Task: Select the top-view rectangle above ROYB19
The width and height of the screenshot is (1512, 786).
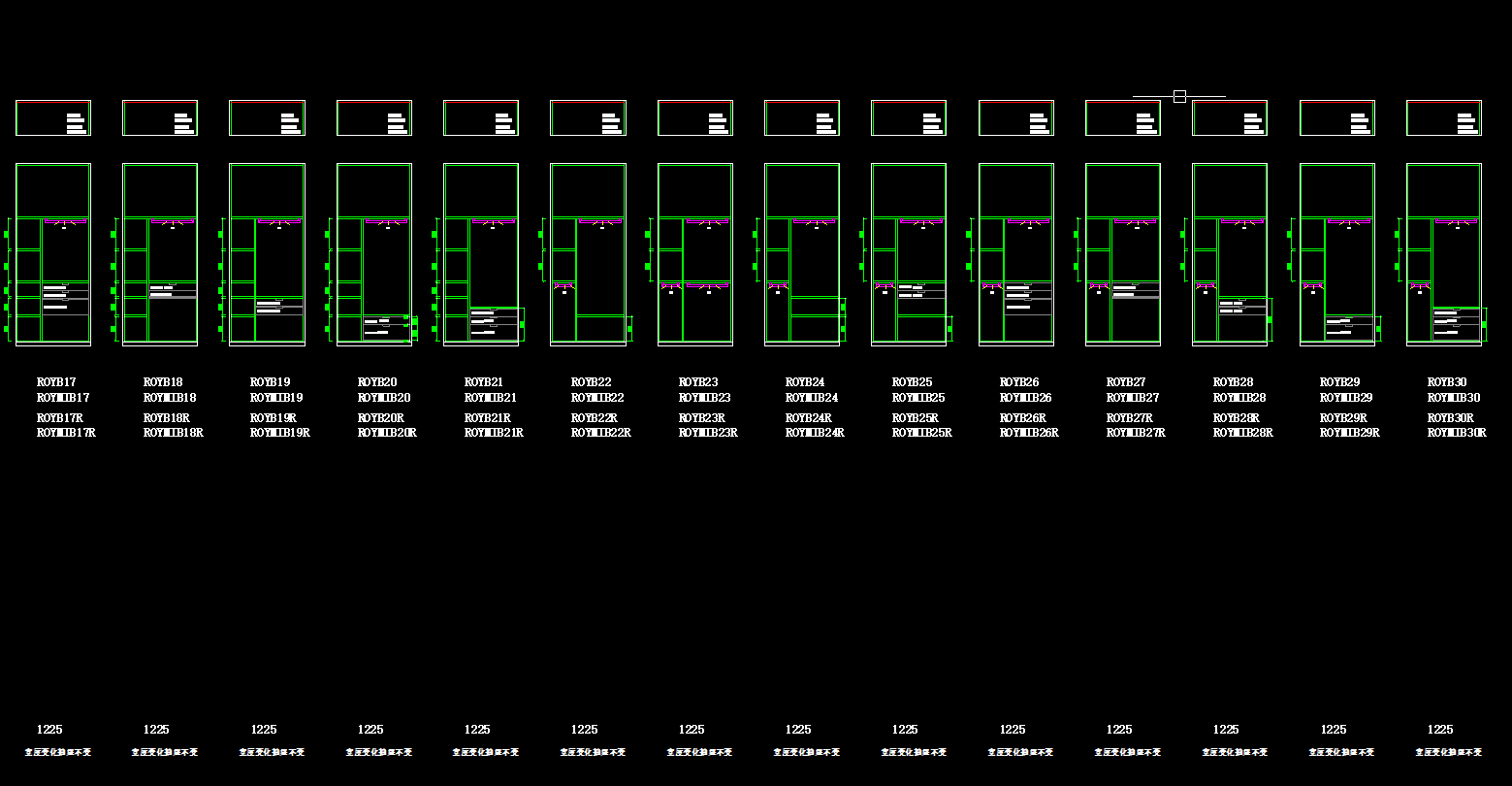Action: (x=267, y=118)
